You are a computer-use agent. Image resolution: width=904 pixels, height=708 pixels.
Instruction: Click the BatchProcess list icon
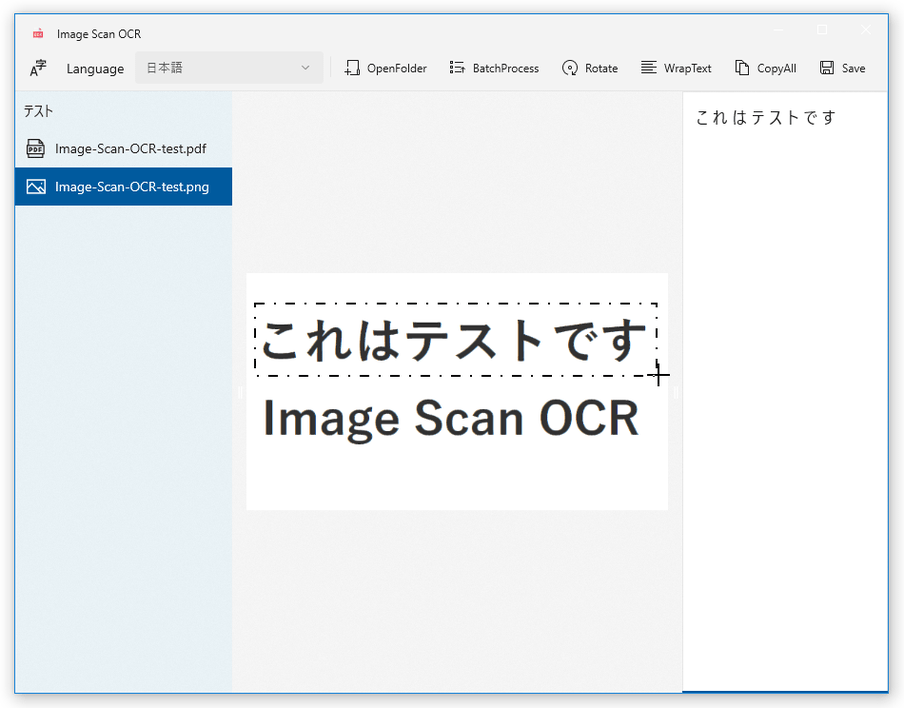pos(457,68)
